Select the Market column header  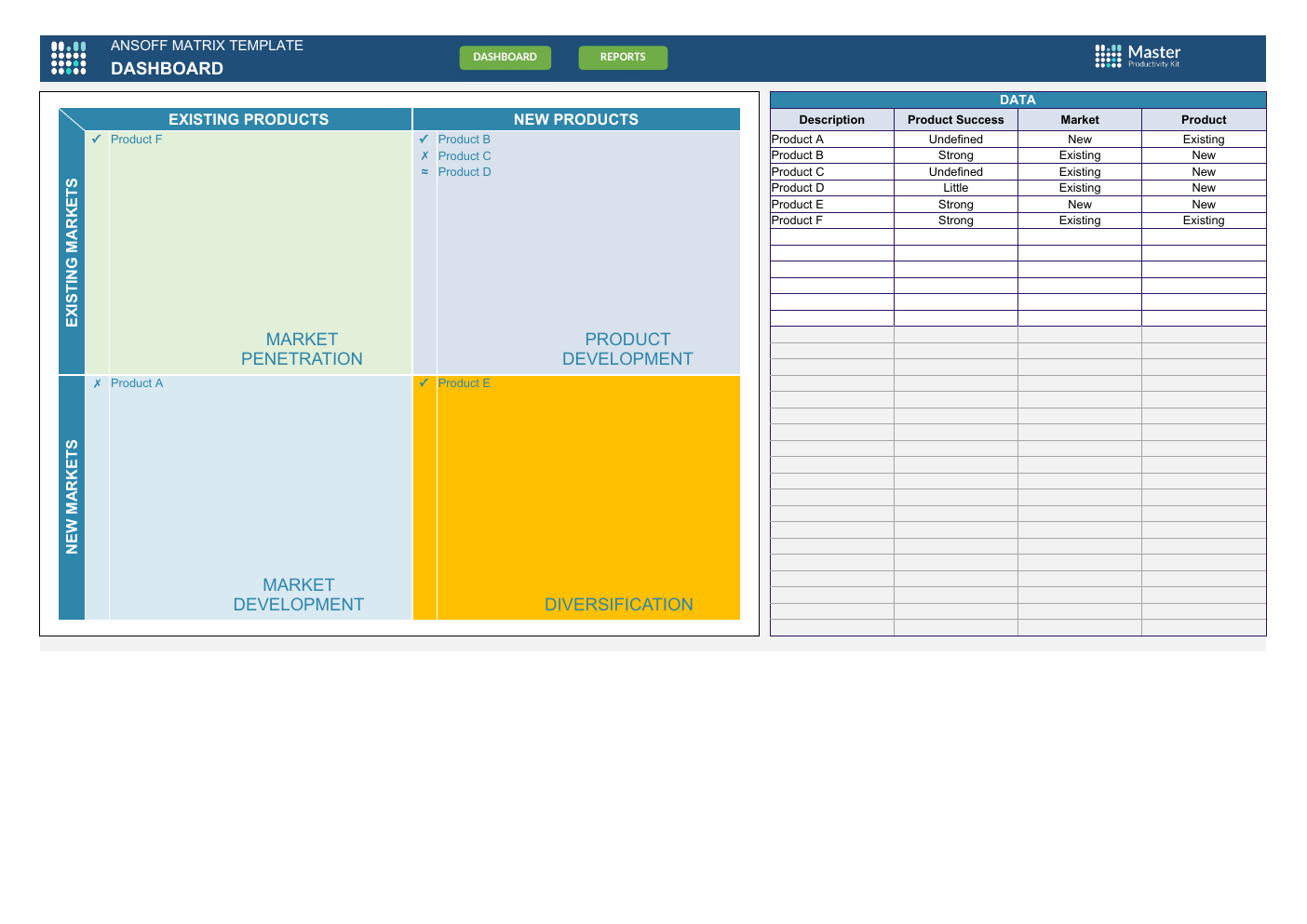coord(1080,120)
